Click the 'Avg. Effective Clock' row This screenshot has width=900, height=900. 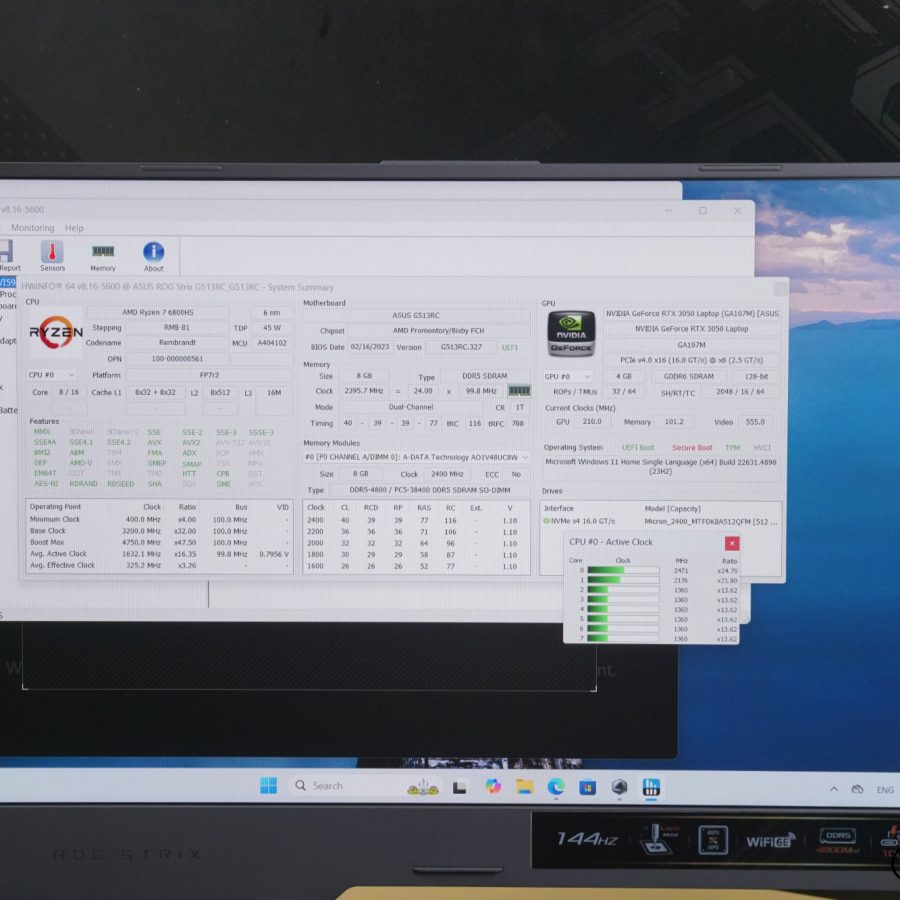(x=159, y=565)
